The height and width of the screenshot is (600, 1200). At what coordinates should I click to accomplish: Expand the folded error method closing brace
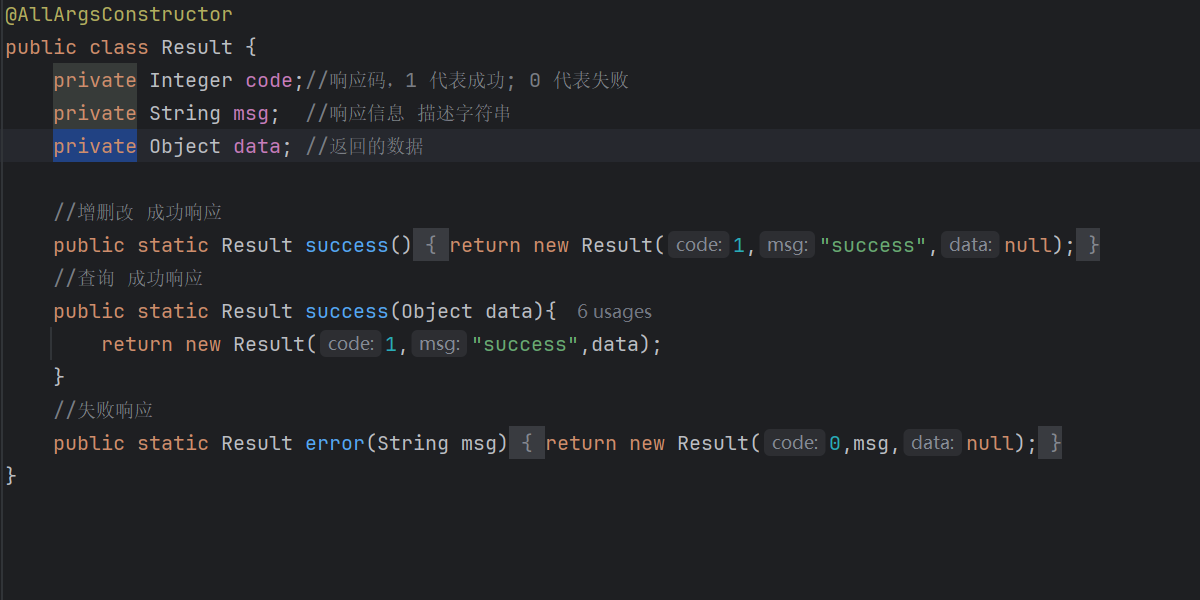point(1050,443)
